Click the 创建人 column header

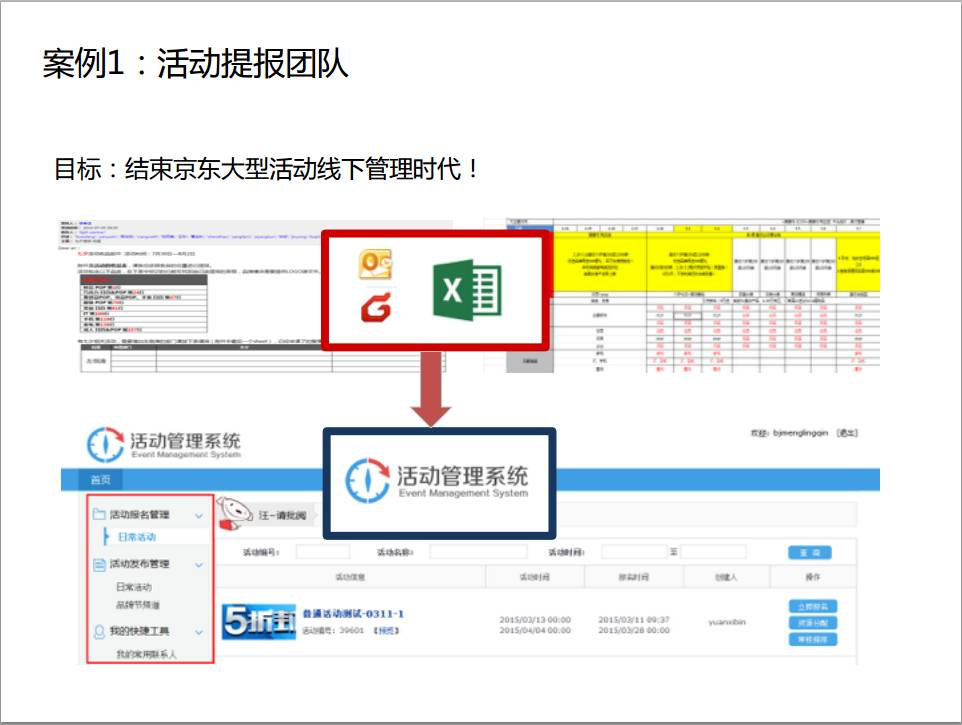pyautogui.click(x=726, y=577)
